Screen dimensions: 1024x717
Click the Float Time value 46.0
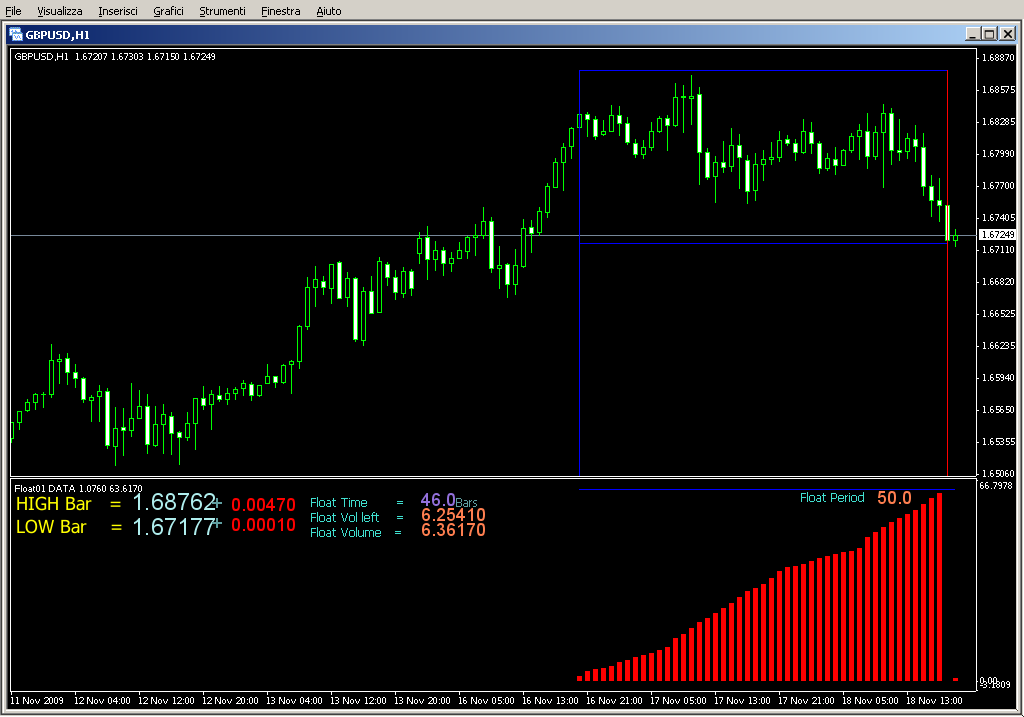(438, 500)
